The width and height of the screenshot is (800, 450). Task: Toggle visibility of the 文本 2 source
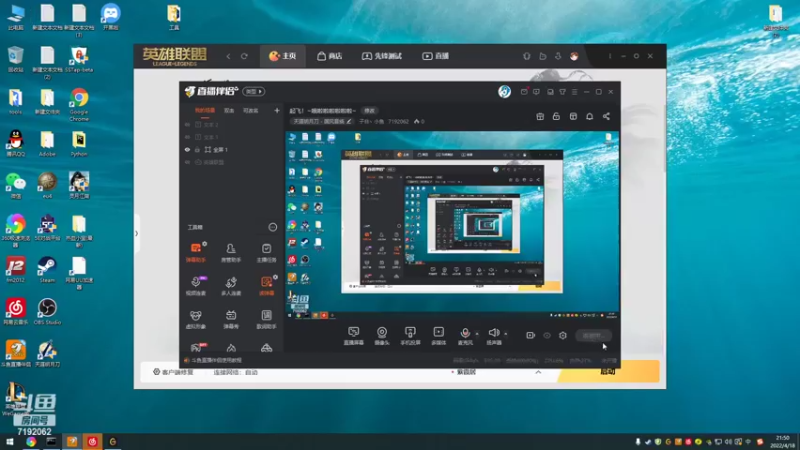[x=187, y=124]
